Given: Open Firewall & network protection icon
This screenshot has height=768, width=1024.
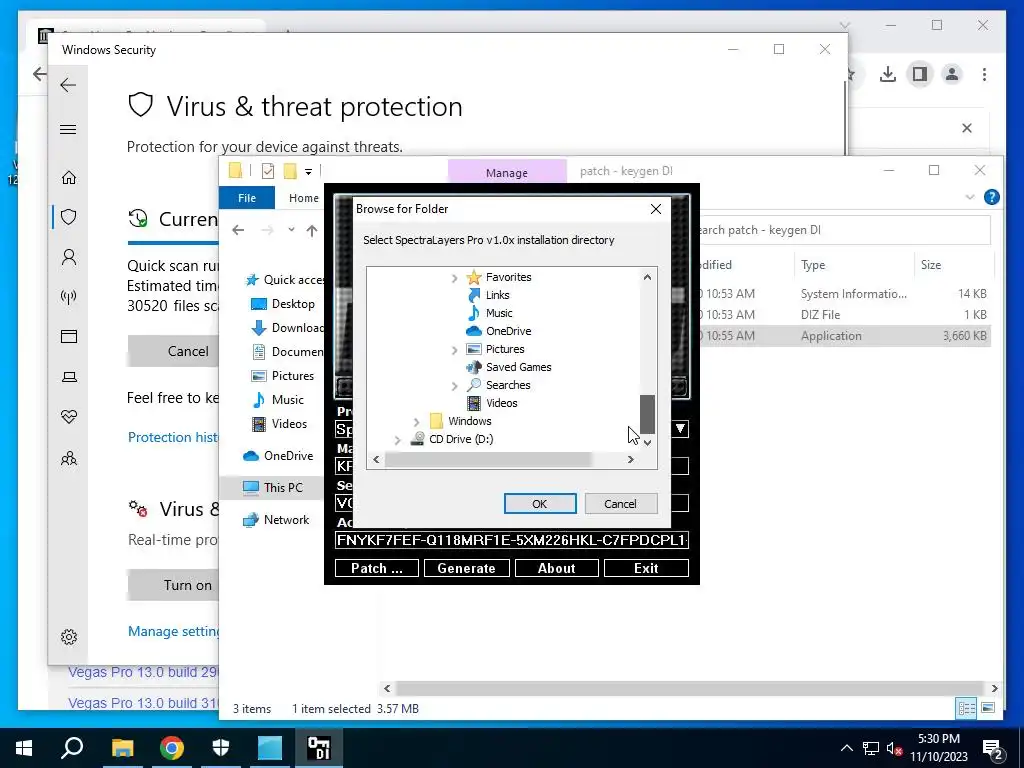Looking at the screenshot, I should (69, 297).
